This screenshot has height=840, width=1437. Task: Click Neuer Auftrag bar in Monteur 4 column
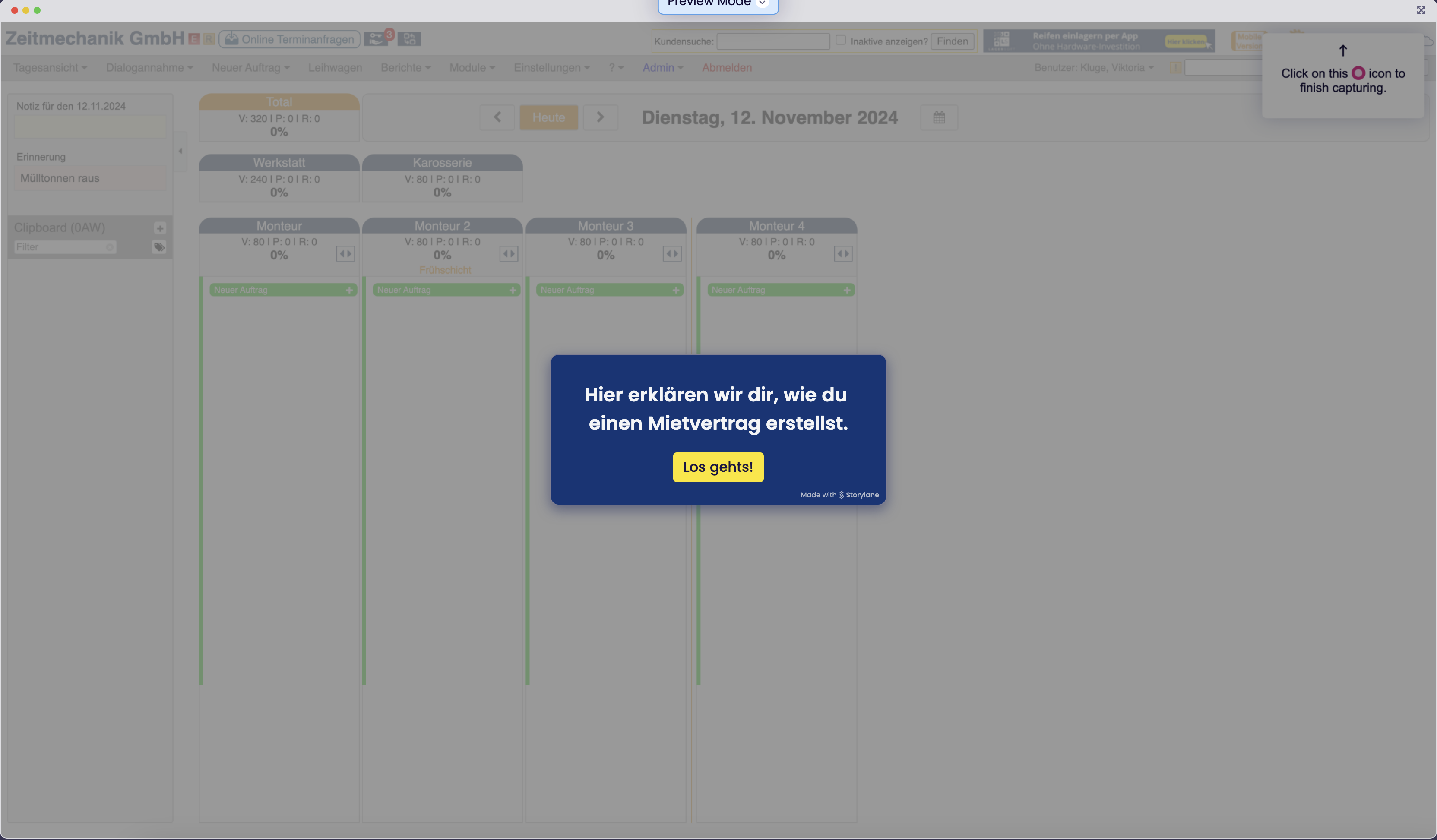point(781,290)
